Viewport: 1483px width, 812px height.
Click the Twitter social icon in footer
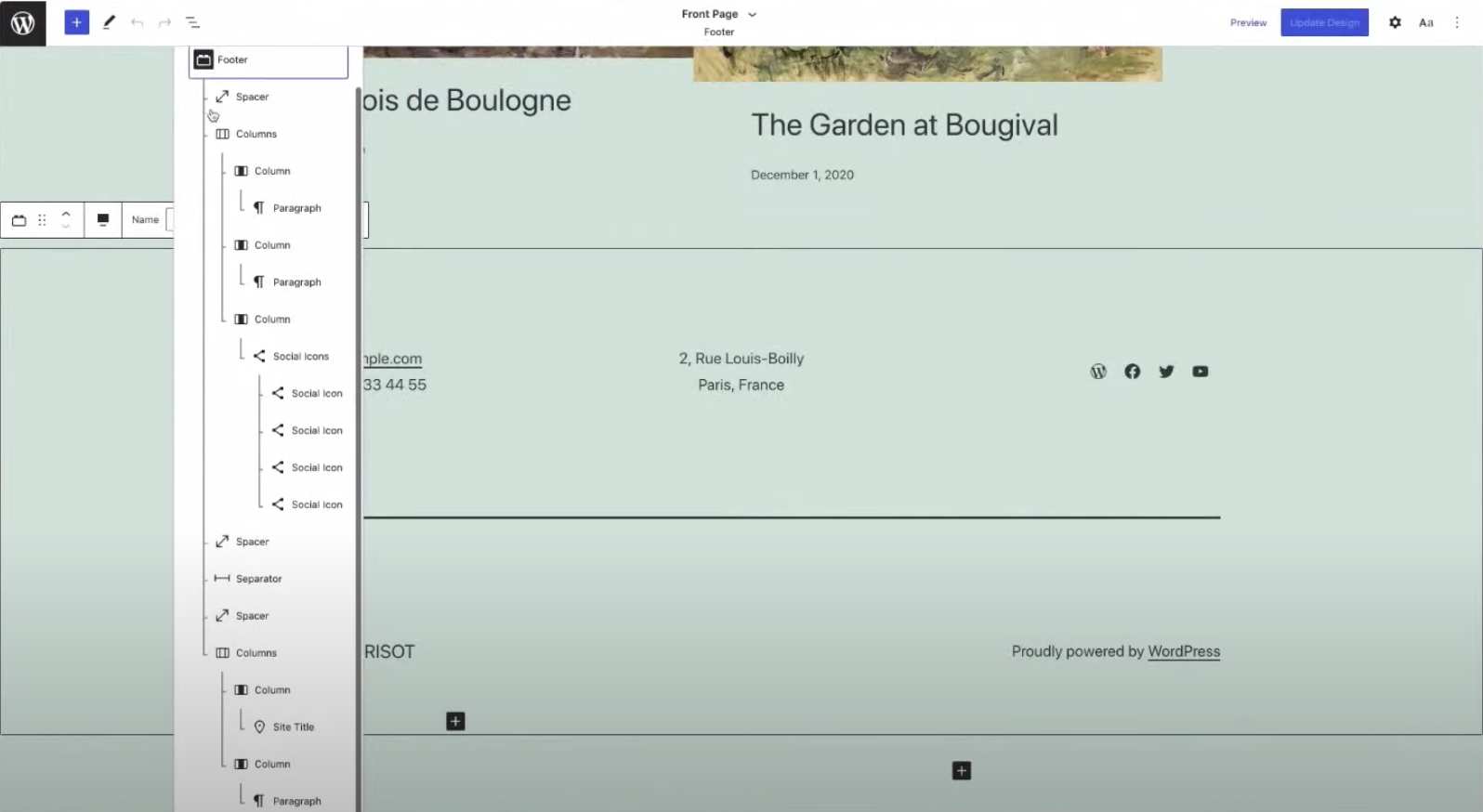[x=1166, y=372]
